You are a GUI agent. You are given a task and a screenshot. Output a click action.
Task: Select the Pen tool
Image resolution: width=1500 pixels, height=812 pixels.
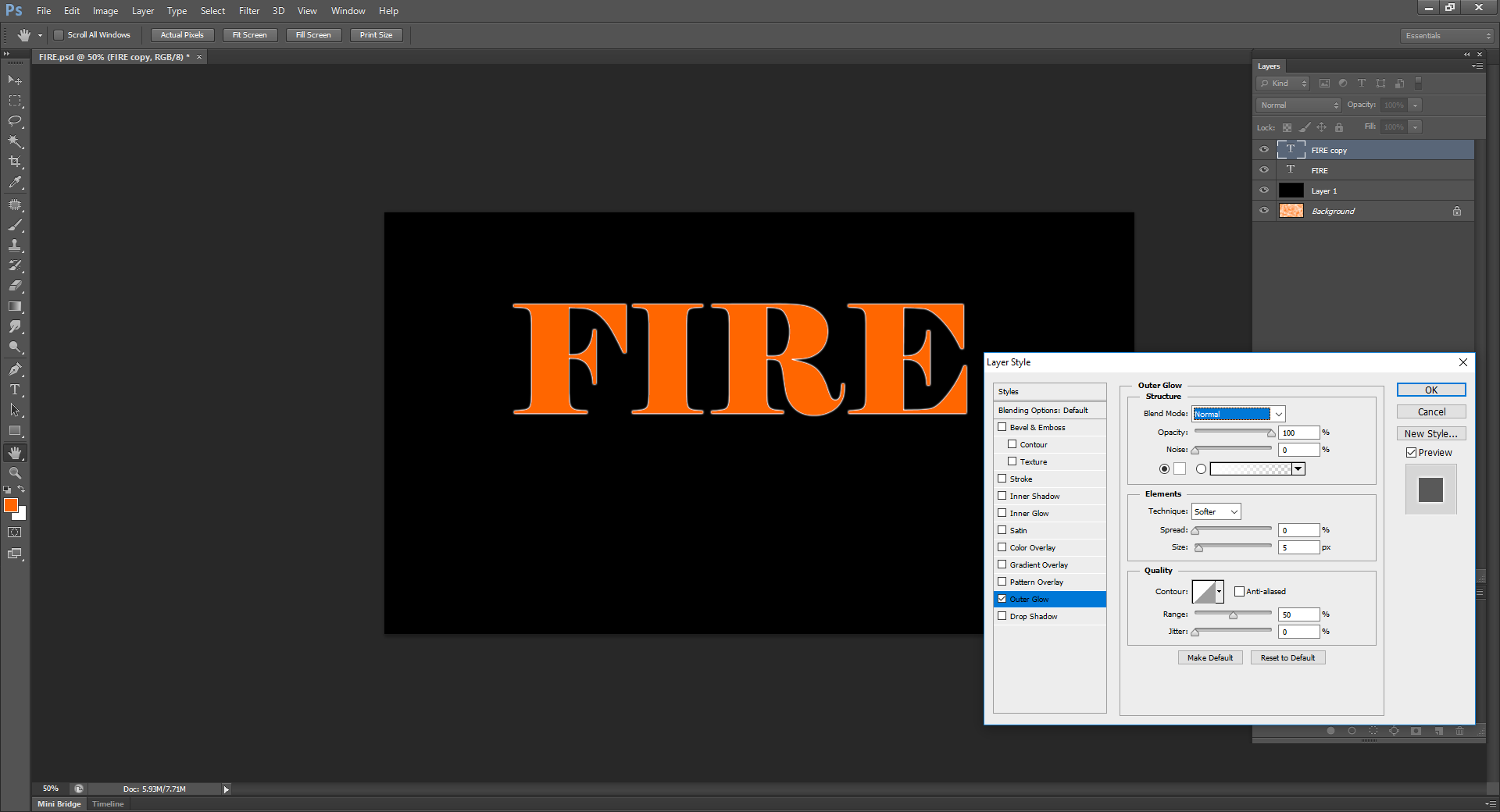coord(15,369)
